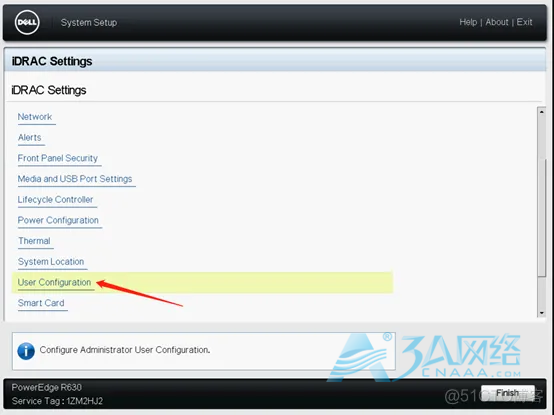Open the About link in header
Viewport: 554px width, 415px height.
(x=497, y=22)
